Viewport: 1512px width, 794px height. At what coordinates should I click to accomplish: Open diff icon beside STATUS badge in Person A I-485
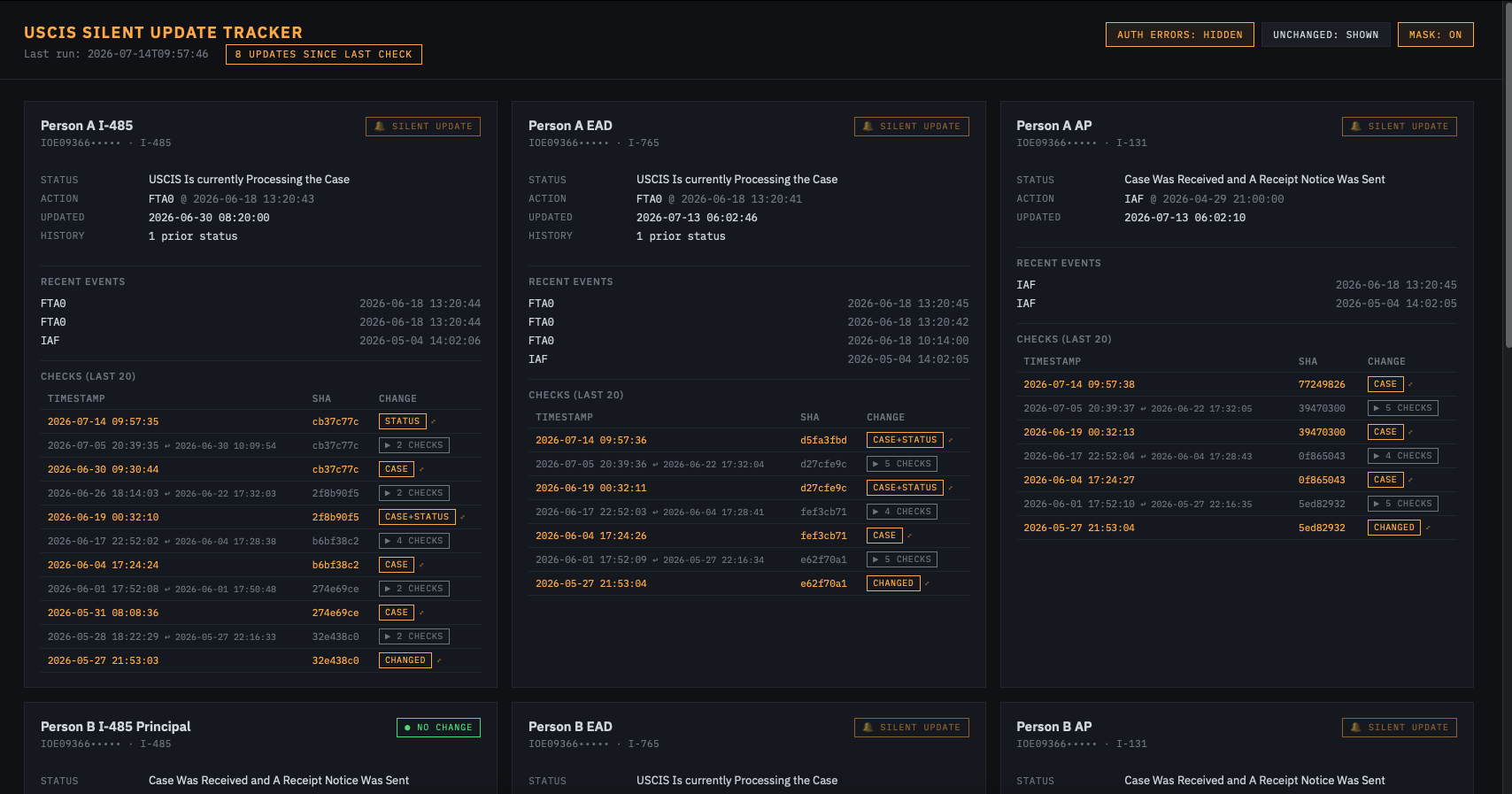click(x=433, y=421)
